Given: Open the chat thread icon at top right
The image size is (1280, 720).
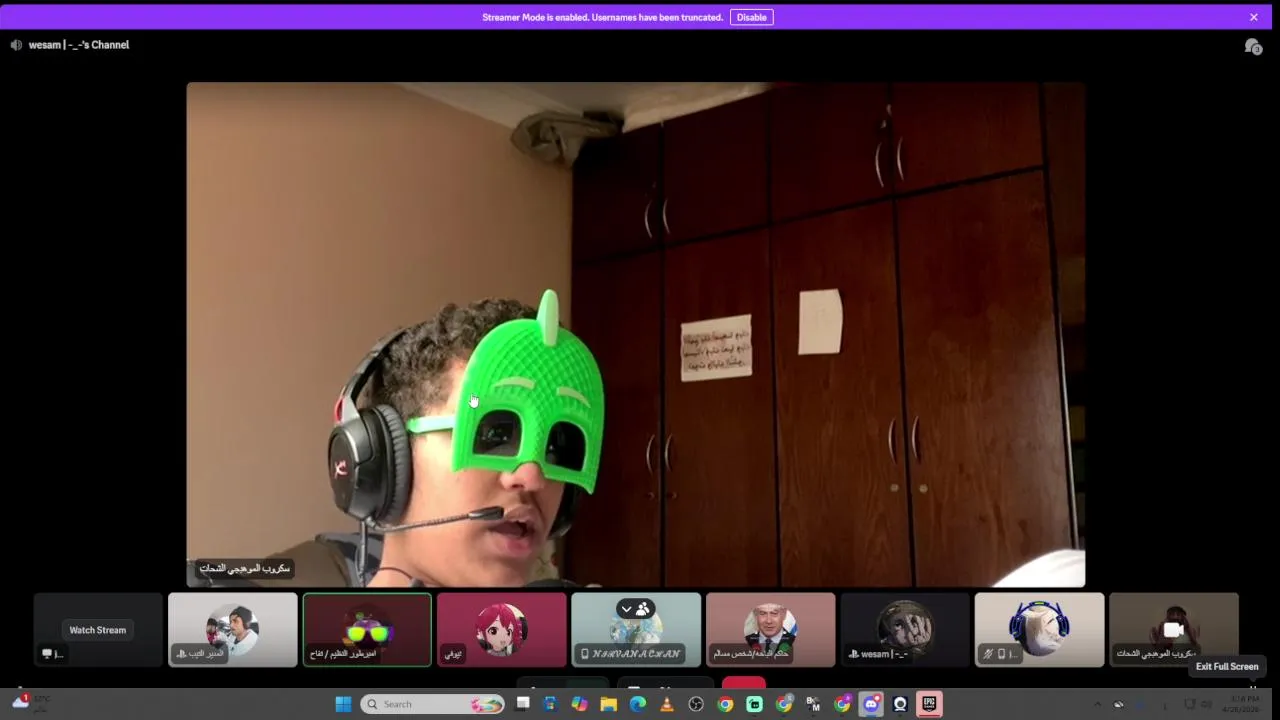Looking at the screenshot, I should (x=1252, y=46).
